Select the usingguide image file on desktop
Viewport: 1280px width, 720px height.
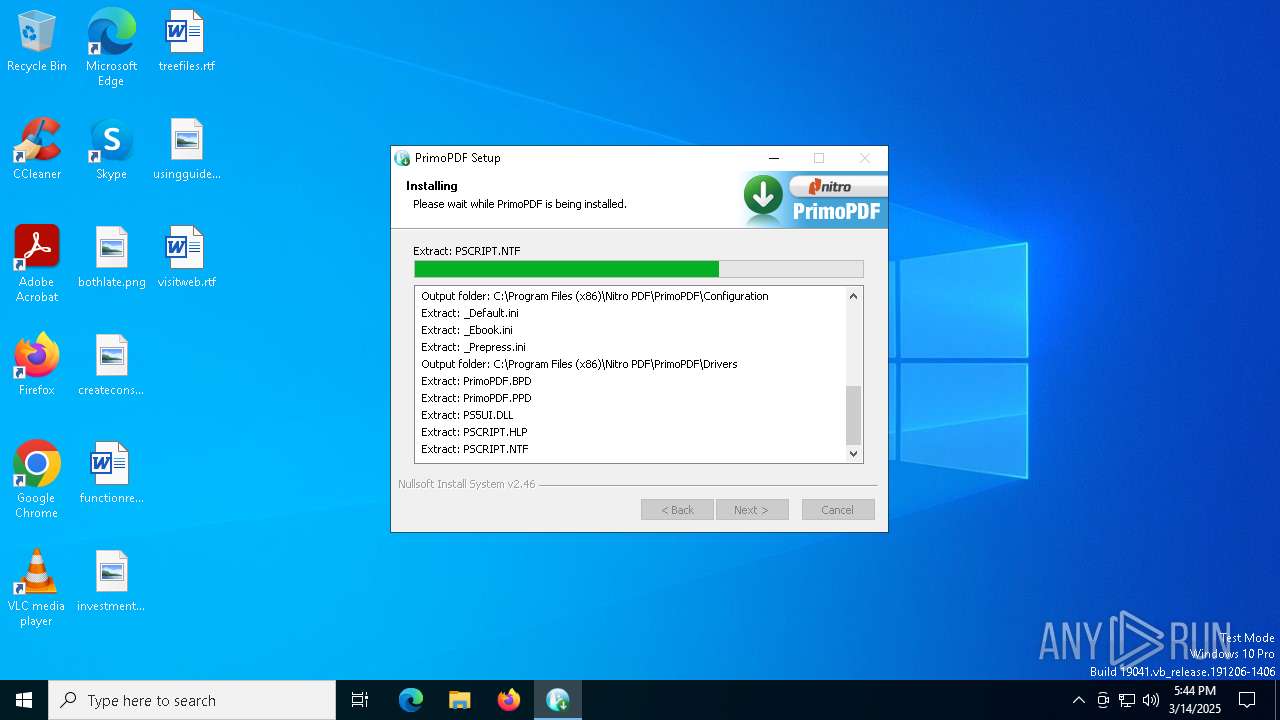(186, 149)
